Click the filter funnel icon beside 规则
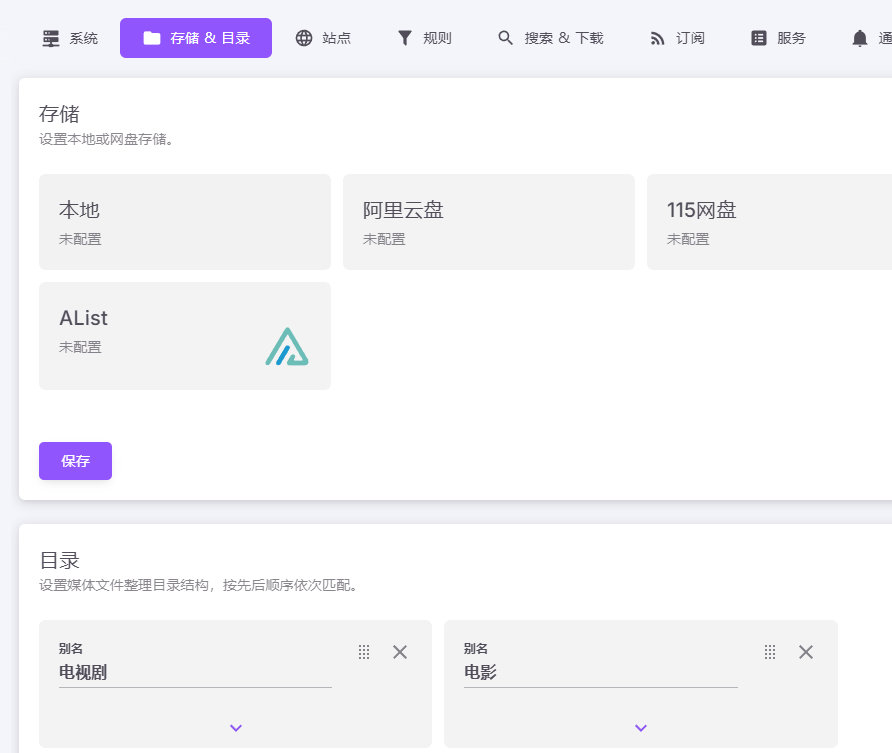892x753 pixels. click(x=404, y=38)
